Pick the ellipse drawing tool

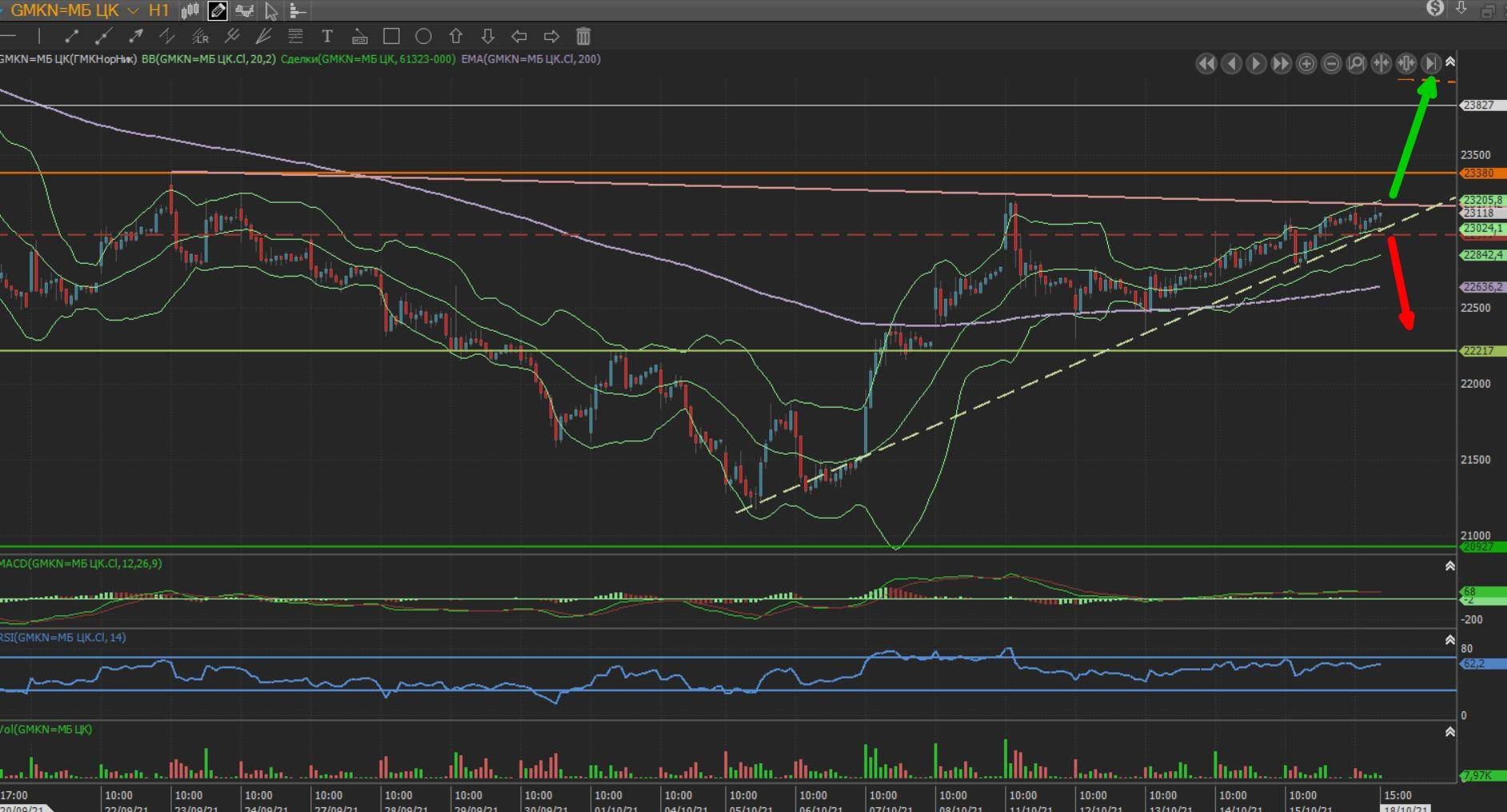[x=424, y=36]
